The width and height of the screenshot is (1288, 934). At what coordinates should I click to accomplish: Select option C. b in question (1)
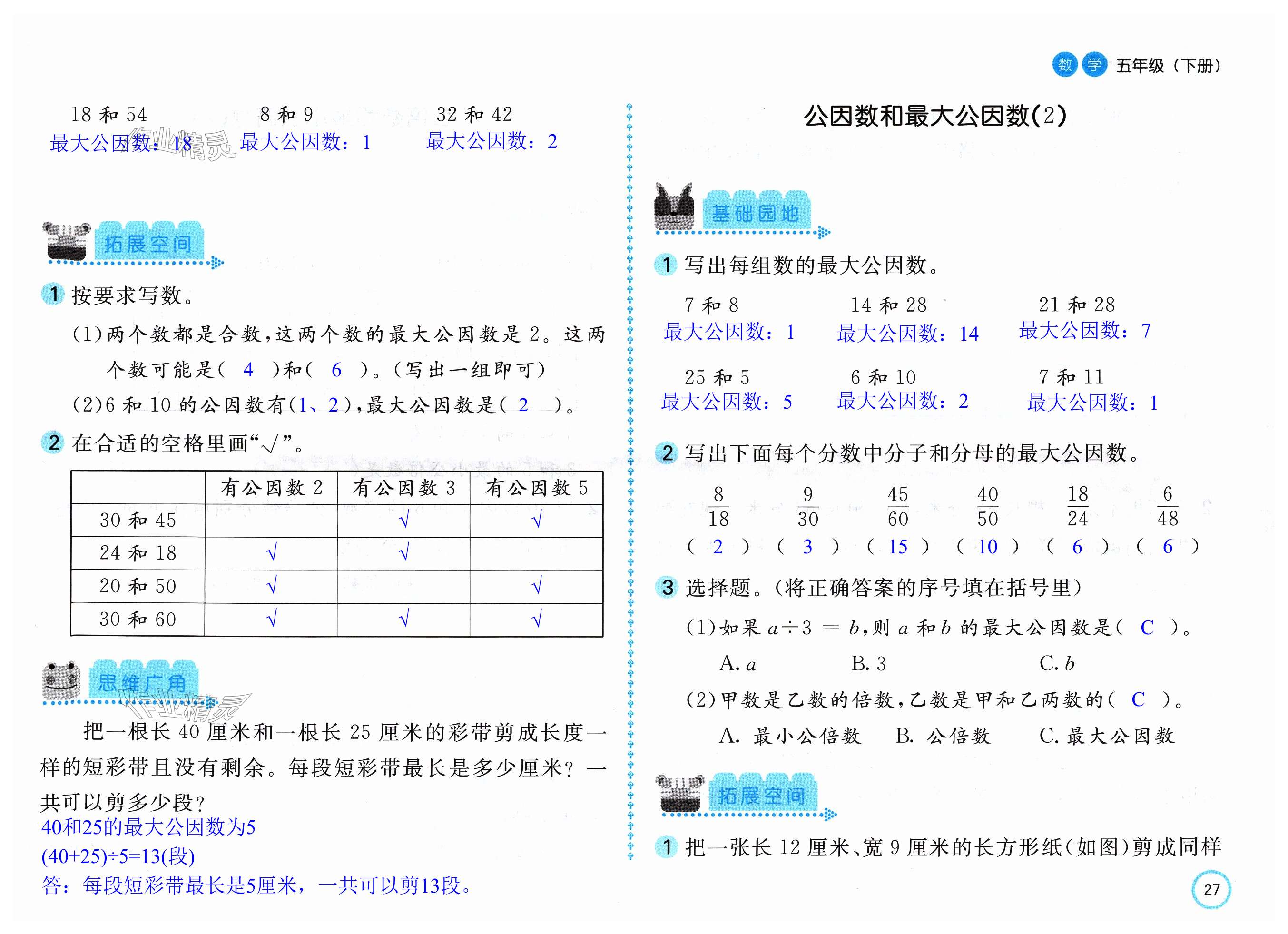point(1056,663)
